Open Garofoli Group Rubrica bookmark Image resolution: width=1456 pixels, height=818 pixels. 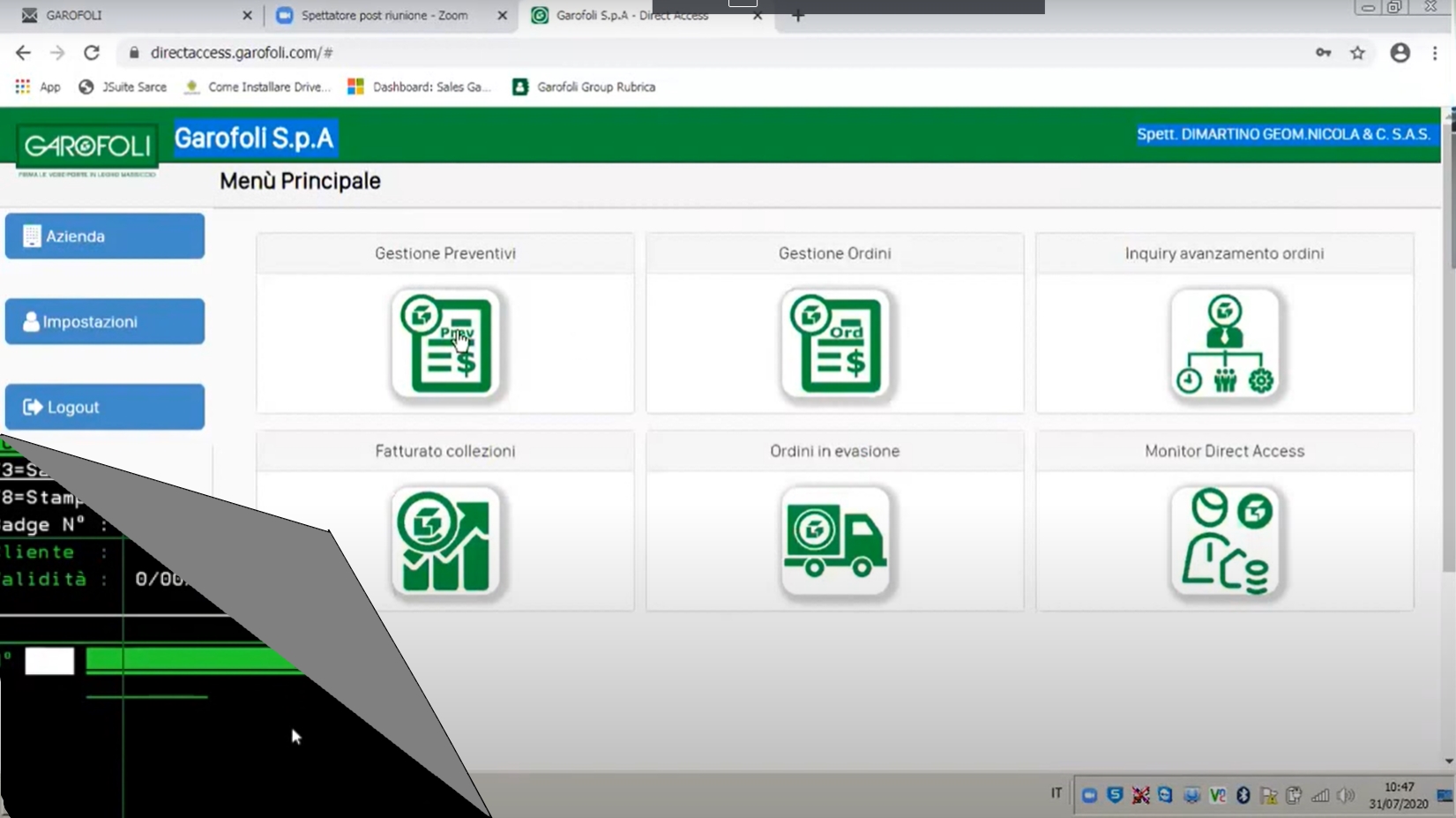click(x=584, y=86)
